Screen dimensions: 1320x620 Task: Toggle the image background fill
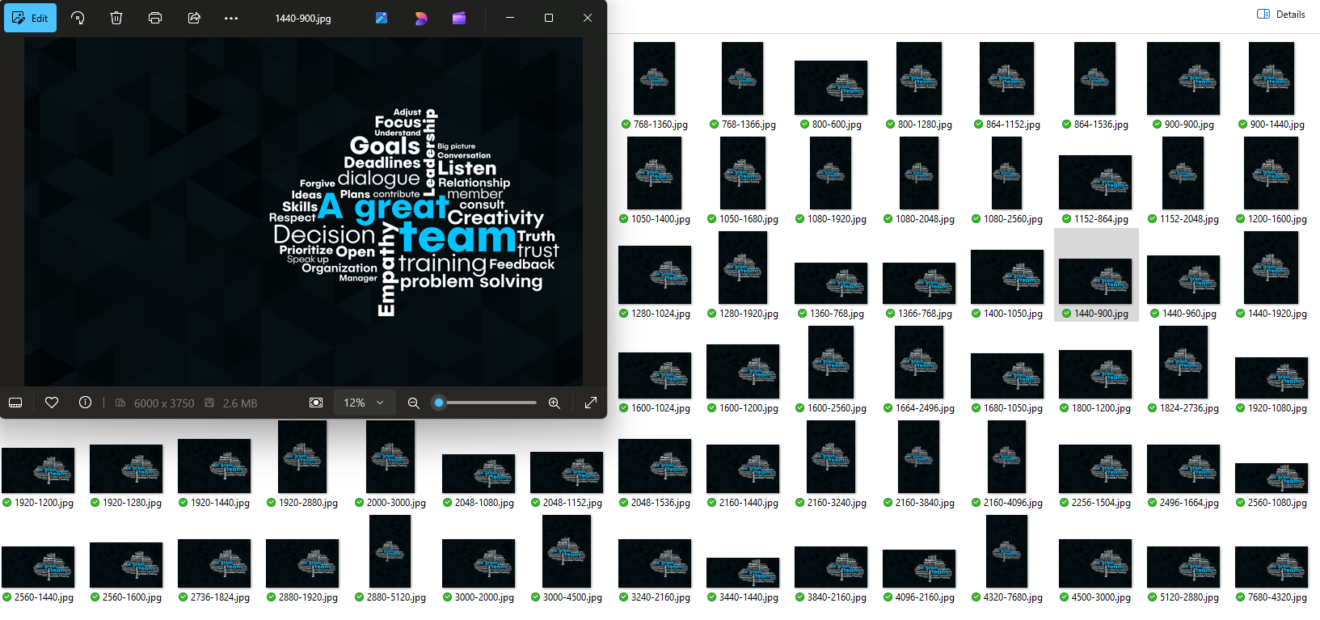pos(315,402)
